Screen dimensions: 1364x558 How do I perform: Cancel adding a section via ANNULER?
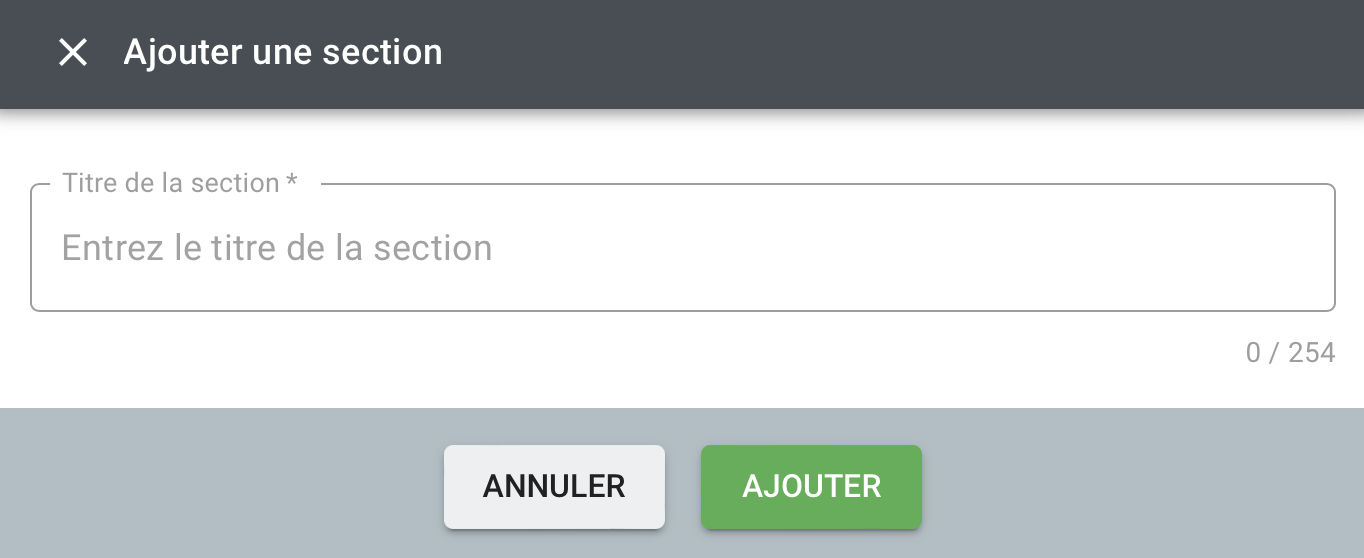[x=554, y=487]
